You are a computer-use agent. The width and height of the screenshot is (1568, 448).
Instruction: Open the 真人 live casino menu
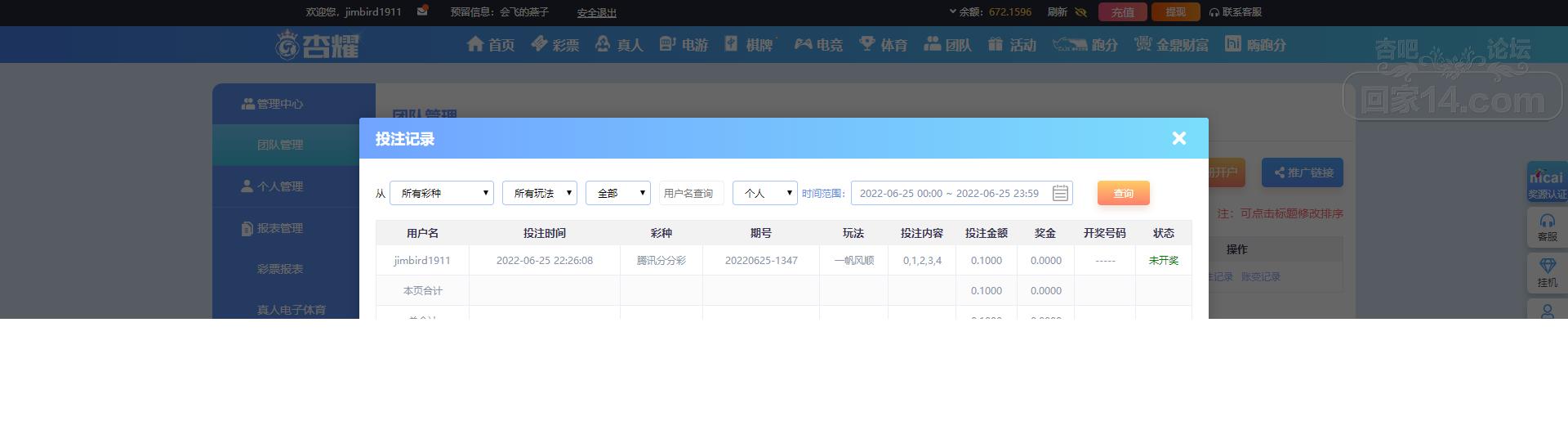click(x=619, y=44)
